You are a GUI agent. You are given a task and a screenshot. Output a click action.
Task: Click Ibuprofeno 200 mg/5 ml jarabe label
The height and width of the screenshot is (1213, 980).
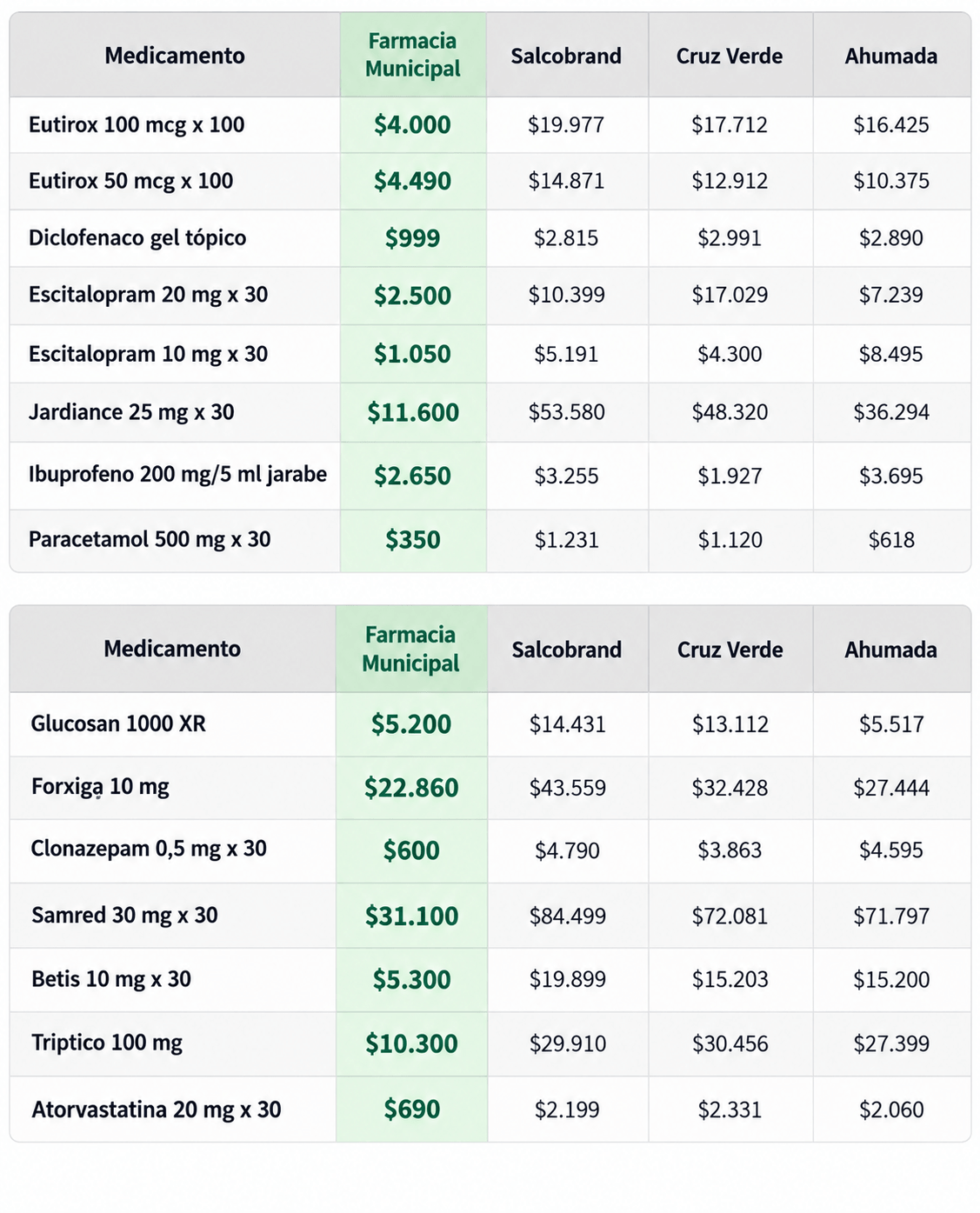pos(177,474)
